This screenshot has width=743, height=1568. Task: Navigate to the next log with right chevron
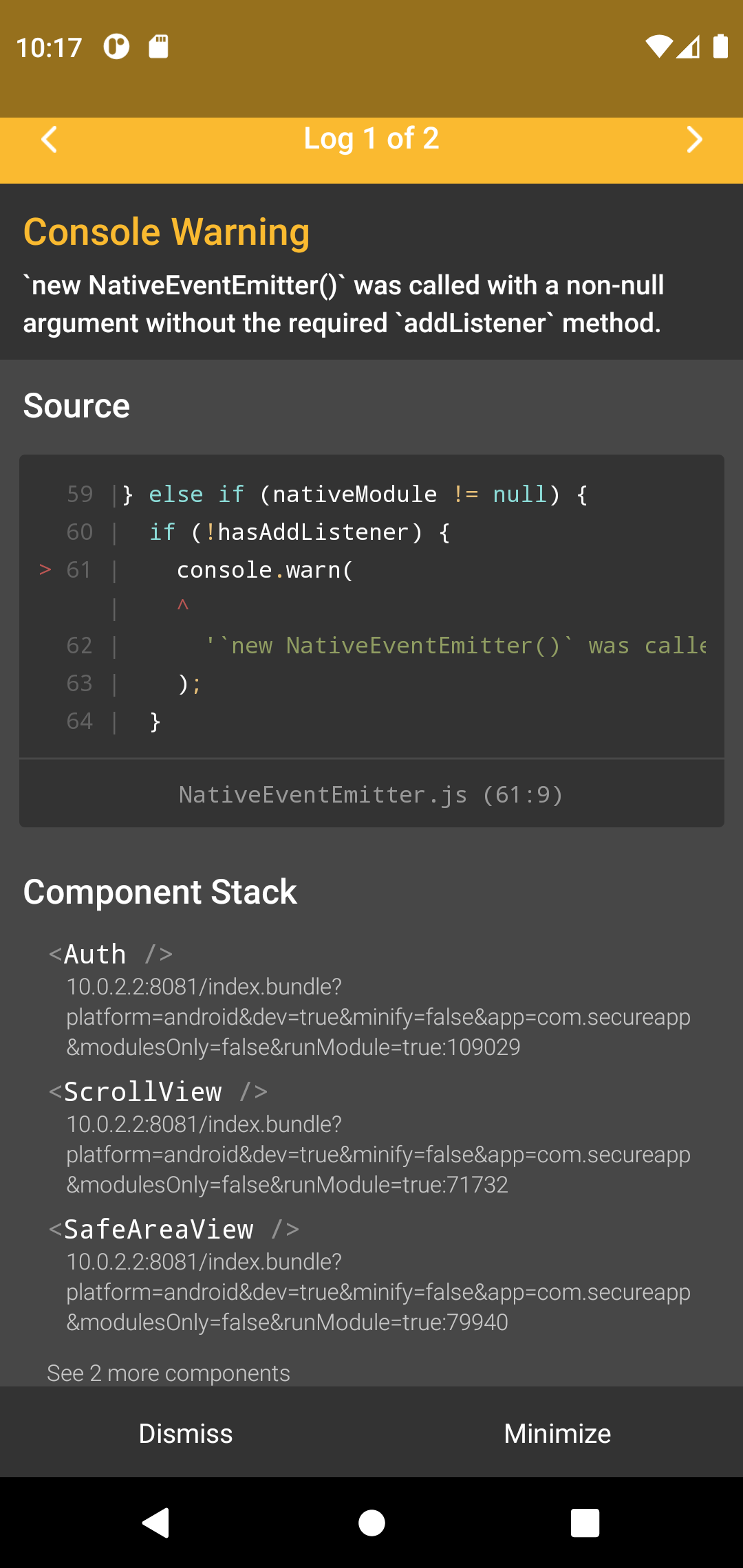[x=695, y=140]
